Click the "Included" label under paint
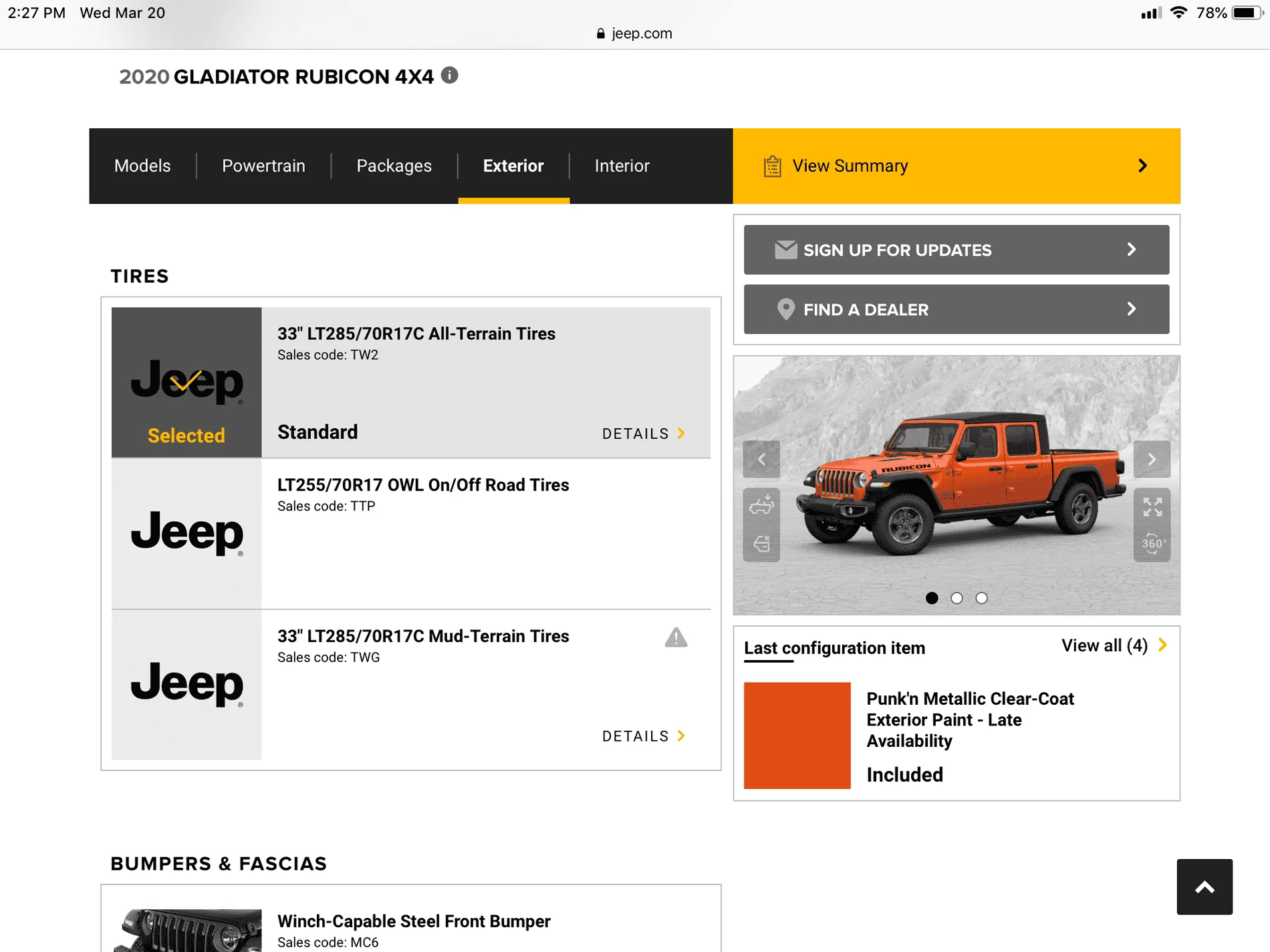The image size is (1270, 952). coord(904,774)
